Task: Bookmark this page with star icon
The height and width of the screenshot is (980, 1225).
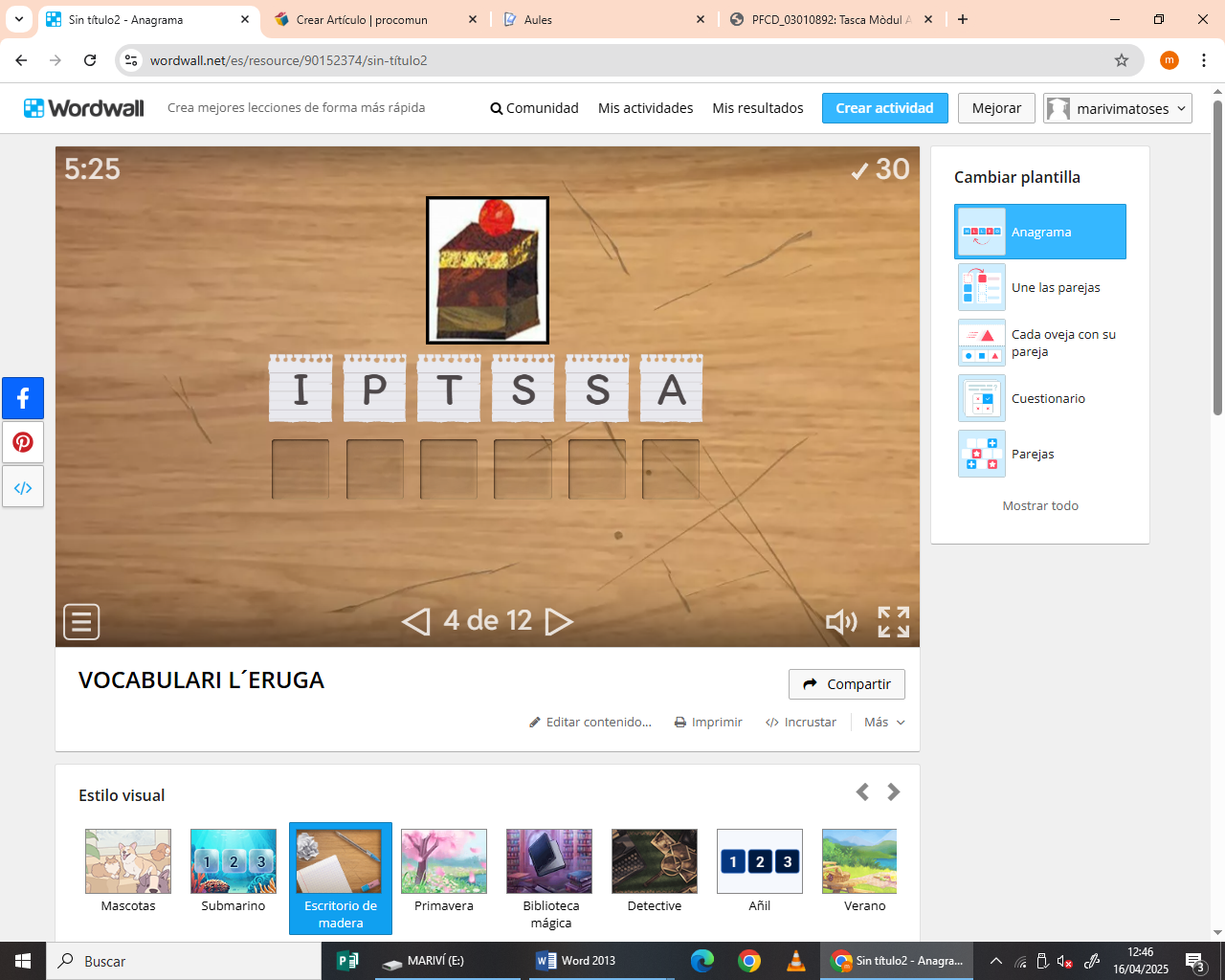Action: pos(1122,60)
